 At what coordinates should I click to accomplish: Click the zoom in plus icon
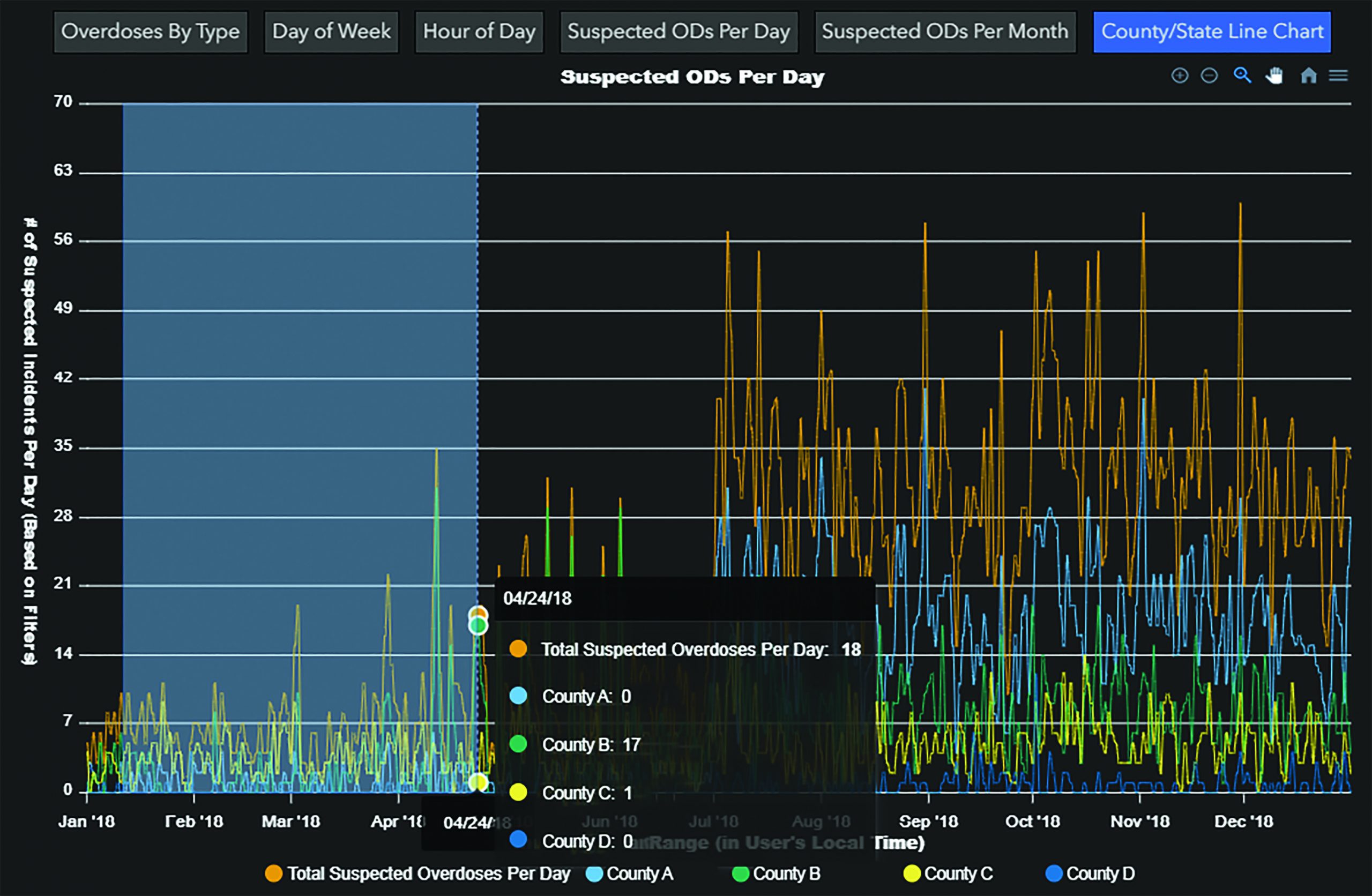(1180, 76)
